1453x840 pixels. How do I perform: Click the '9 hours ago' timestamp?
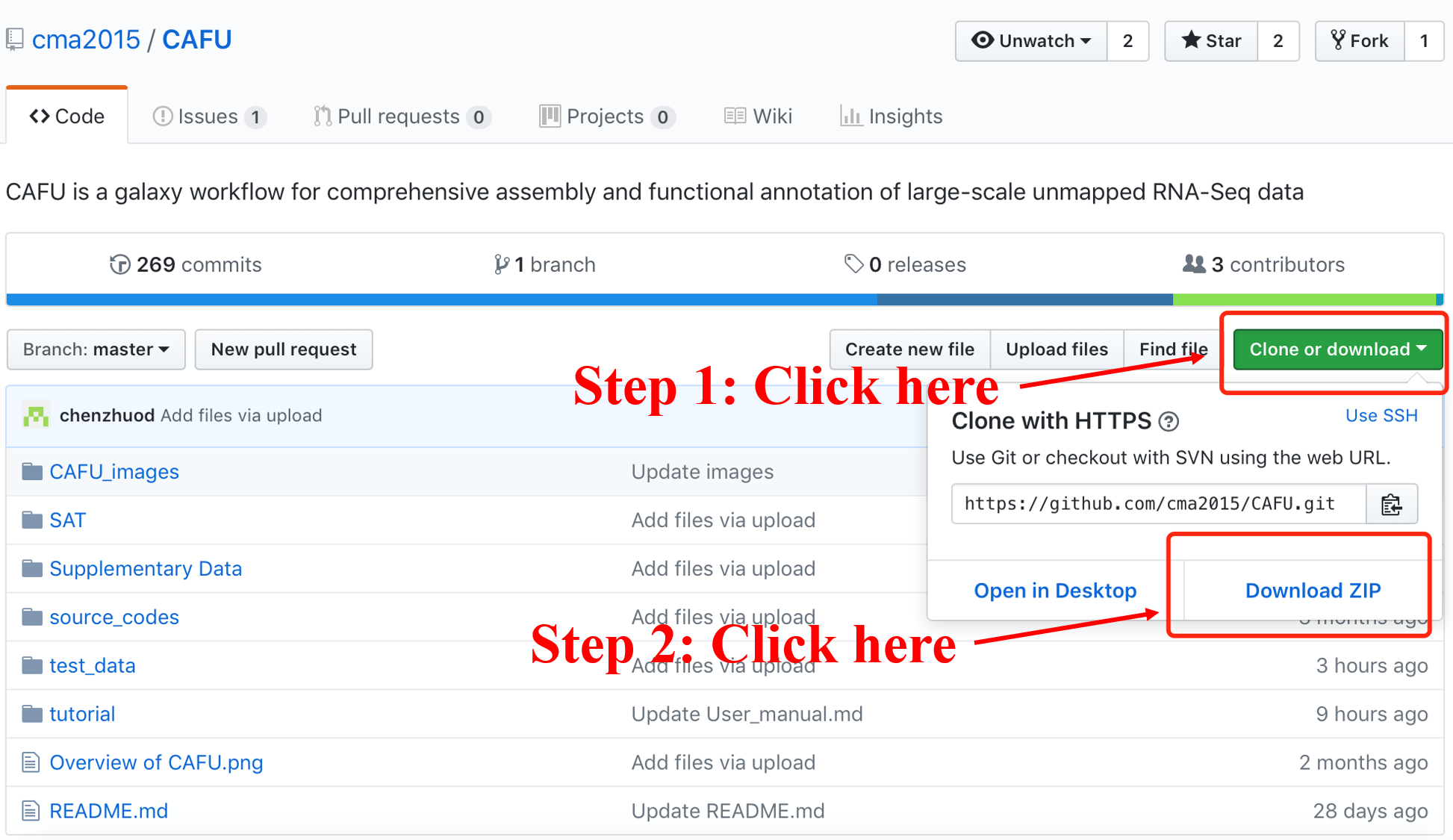[x=1372, y=715]
